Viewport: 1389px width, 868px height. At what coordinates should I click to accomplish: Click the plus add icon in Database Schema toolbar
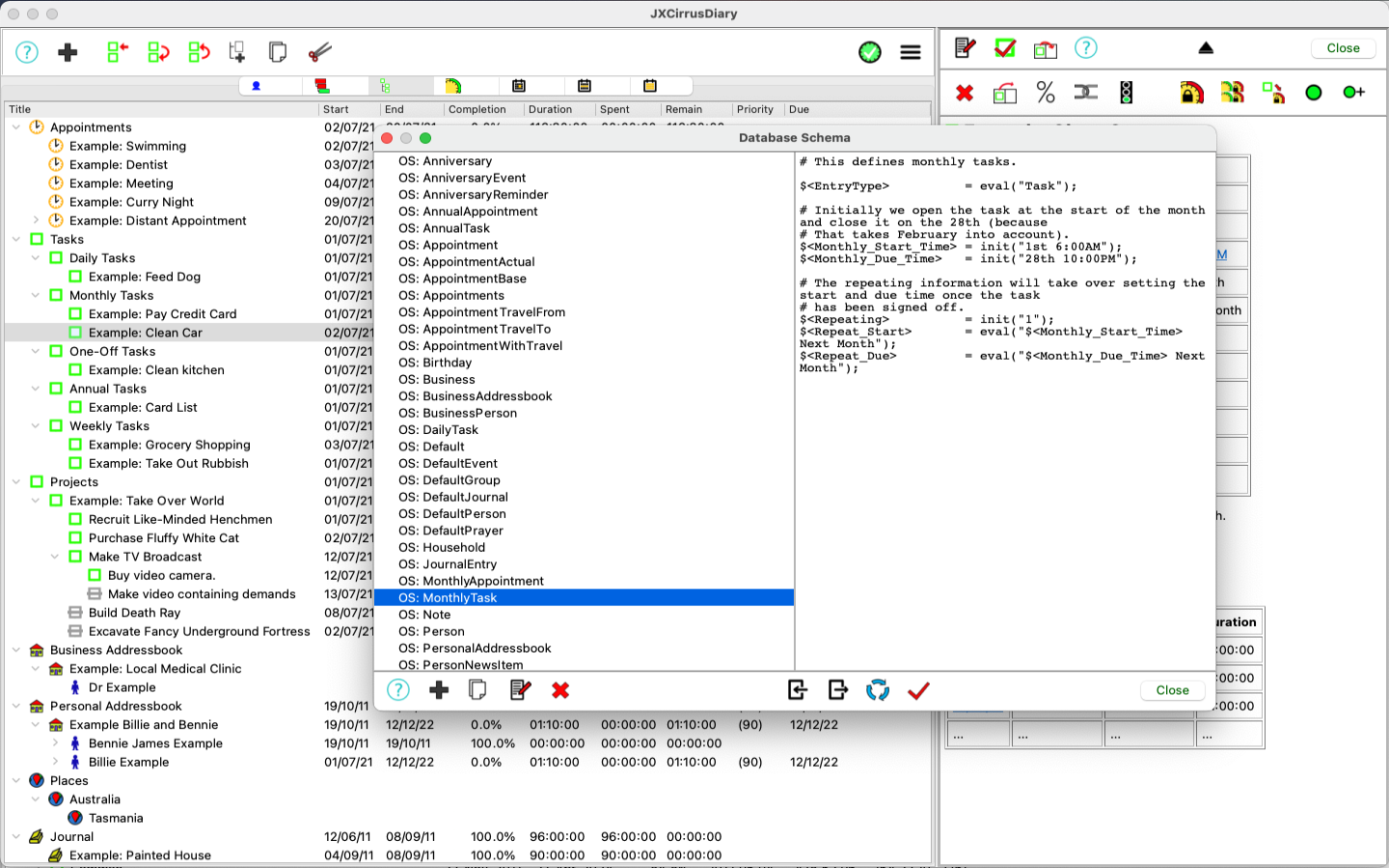(x=439, y=691)
